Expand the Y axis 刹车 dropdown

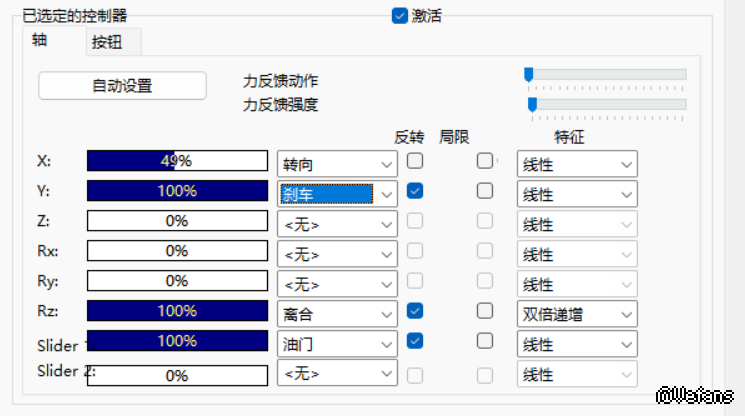(337, 194)
